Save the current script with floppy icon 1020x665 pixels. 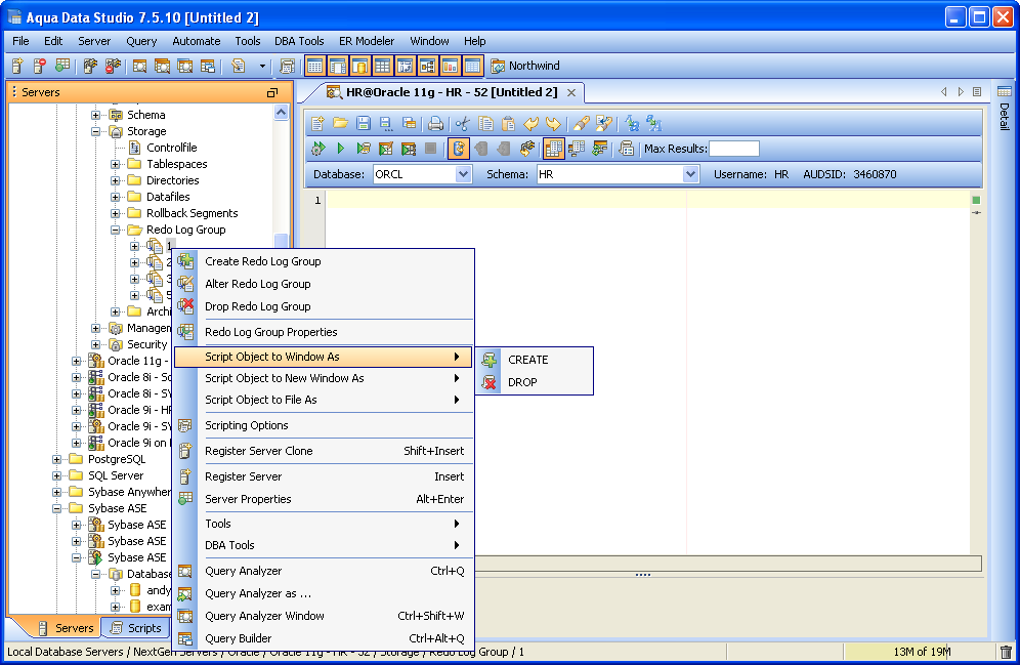click(x=363, y=124)
